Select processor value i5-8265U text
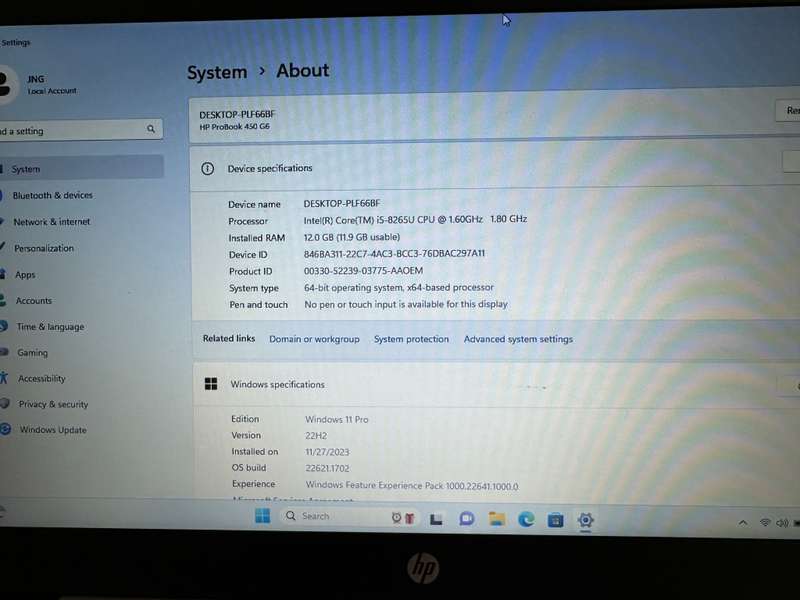800x600 pixels. tap(415, 219)
